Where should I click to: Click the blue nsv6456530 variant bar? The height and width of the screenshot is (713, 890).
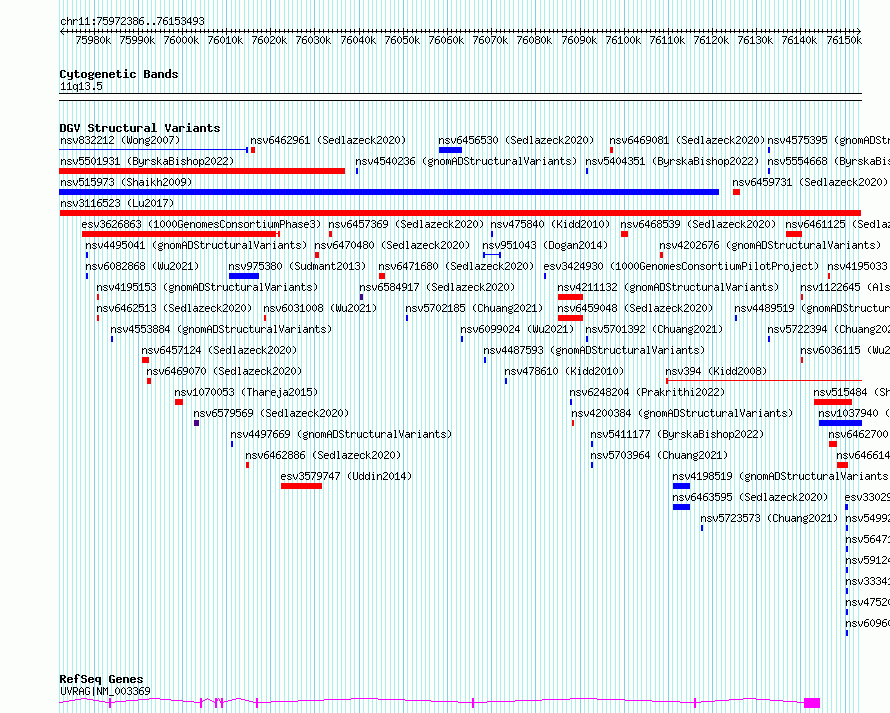pos(450,150)
